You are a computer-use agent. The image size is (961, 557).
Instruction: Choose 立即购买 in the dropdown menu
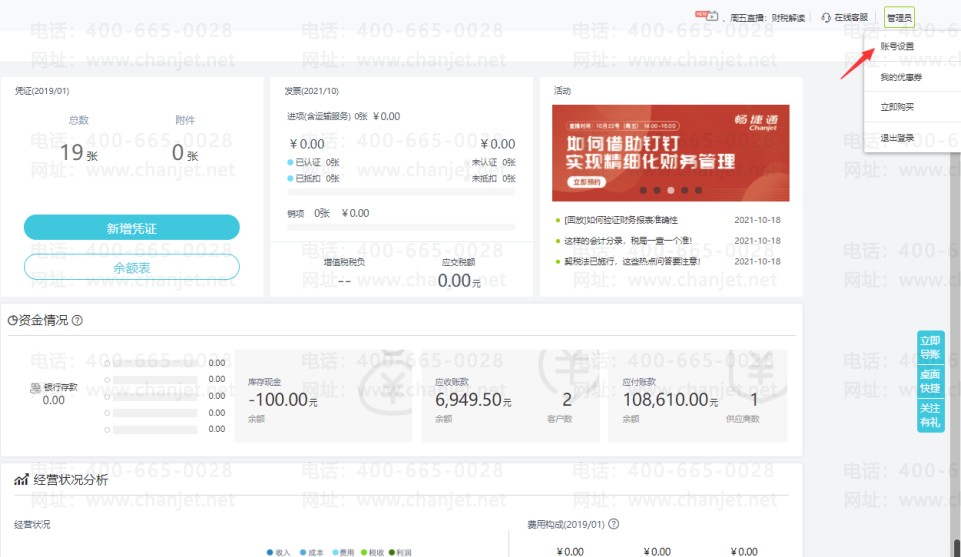[897, 107]
